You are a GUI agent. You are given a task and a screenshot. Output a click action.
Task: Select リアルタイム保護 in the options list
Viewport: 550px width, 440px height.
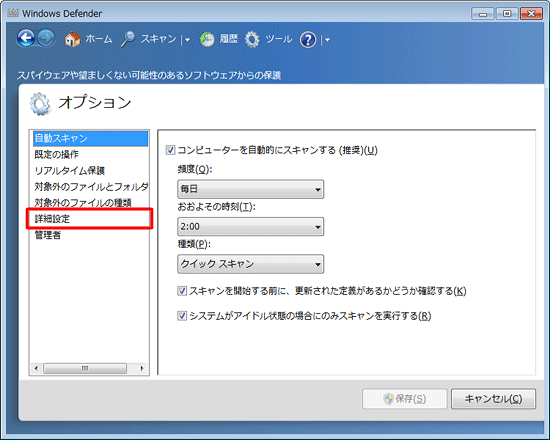pos(90,171)
